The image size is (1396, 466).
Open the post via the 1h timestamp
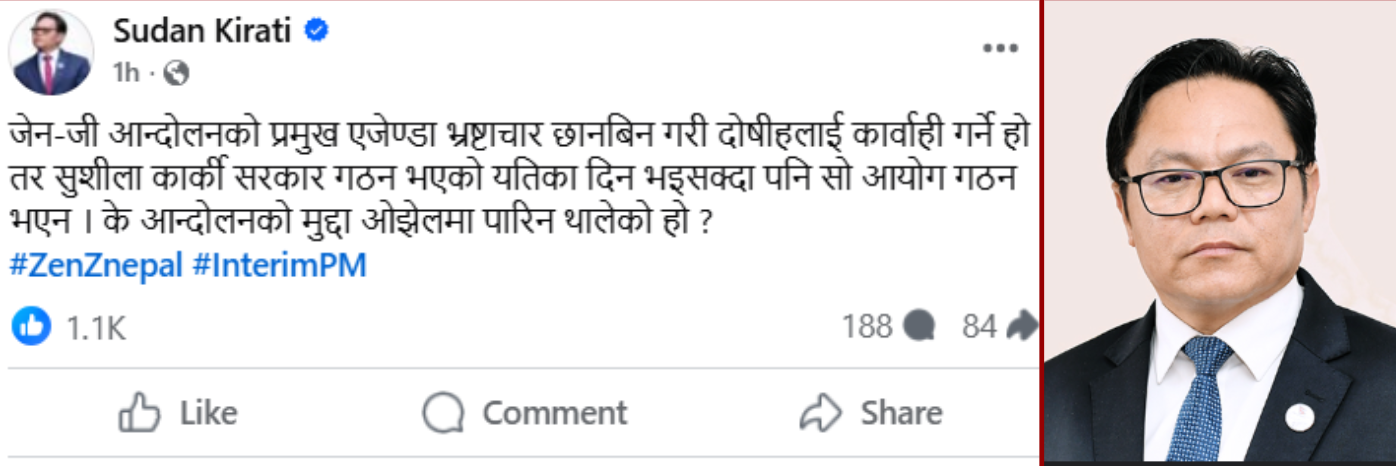point(126,72)
